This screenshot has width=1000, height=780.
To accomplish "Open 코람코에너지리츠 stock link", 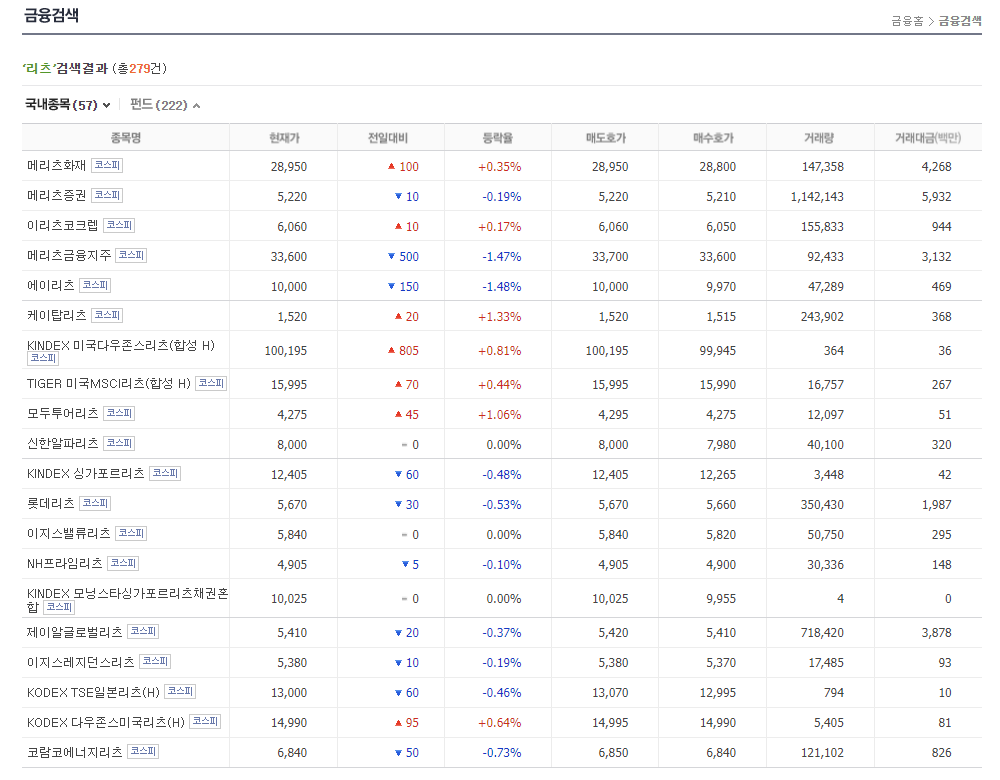I will 74,752.
